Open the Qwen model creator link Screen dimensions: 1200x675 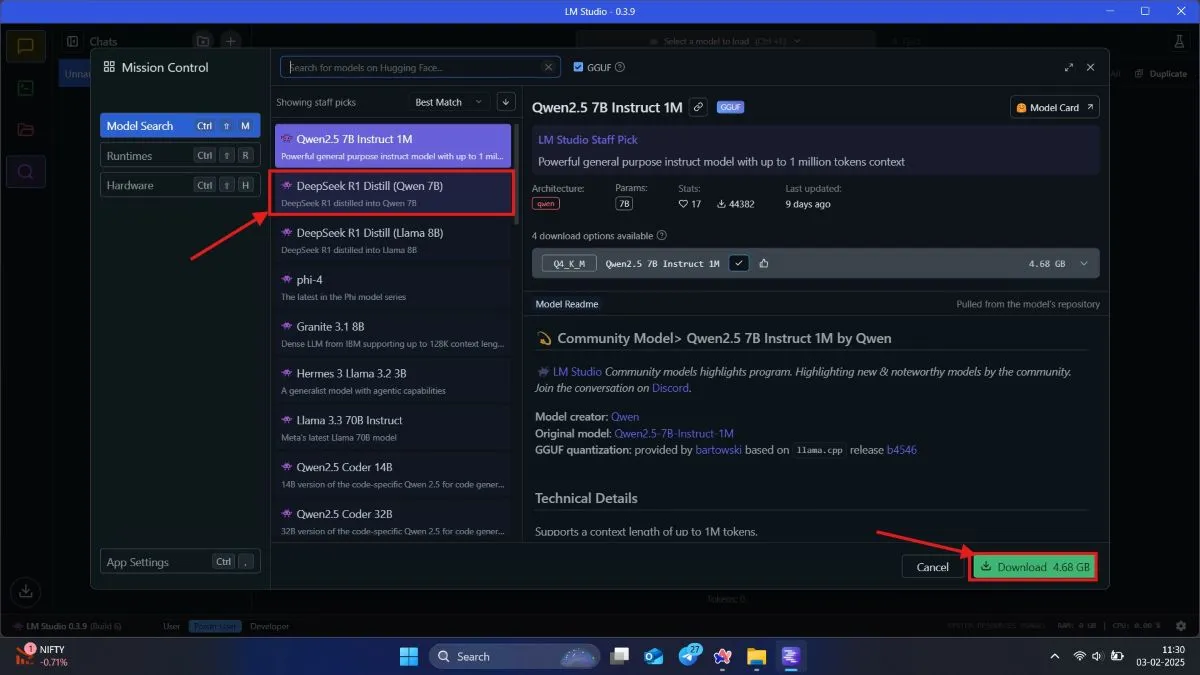[x=625, y=416]
